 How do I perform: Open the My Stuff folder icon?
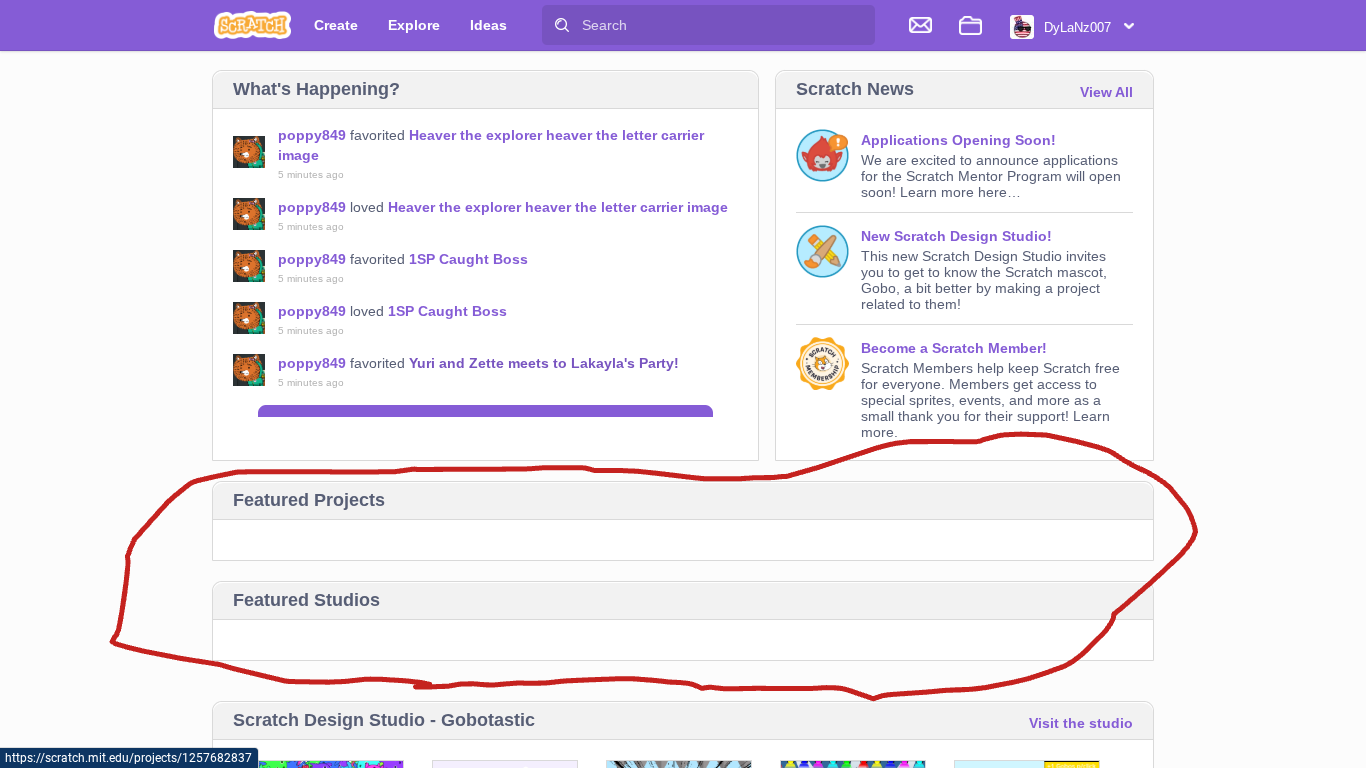pos(970,25)
